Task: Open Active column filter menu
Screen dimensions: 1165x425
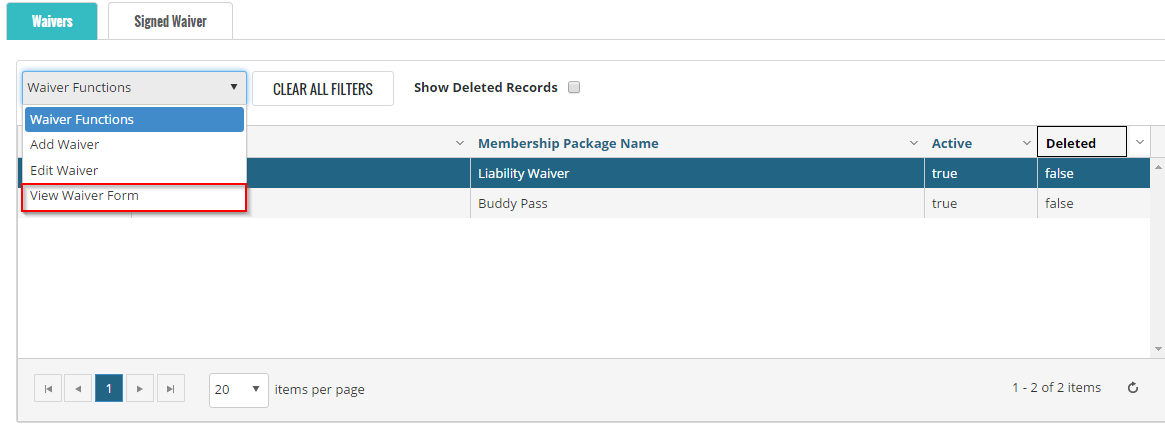Action: [1026, 144]
